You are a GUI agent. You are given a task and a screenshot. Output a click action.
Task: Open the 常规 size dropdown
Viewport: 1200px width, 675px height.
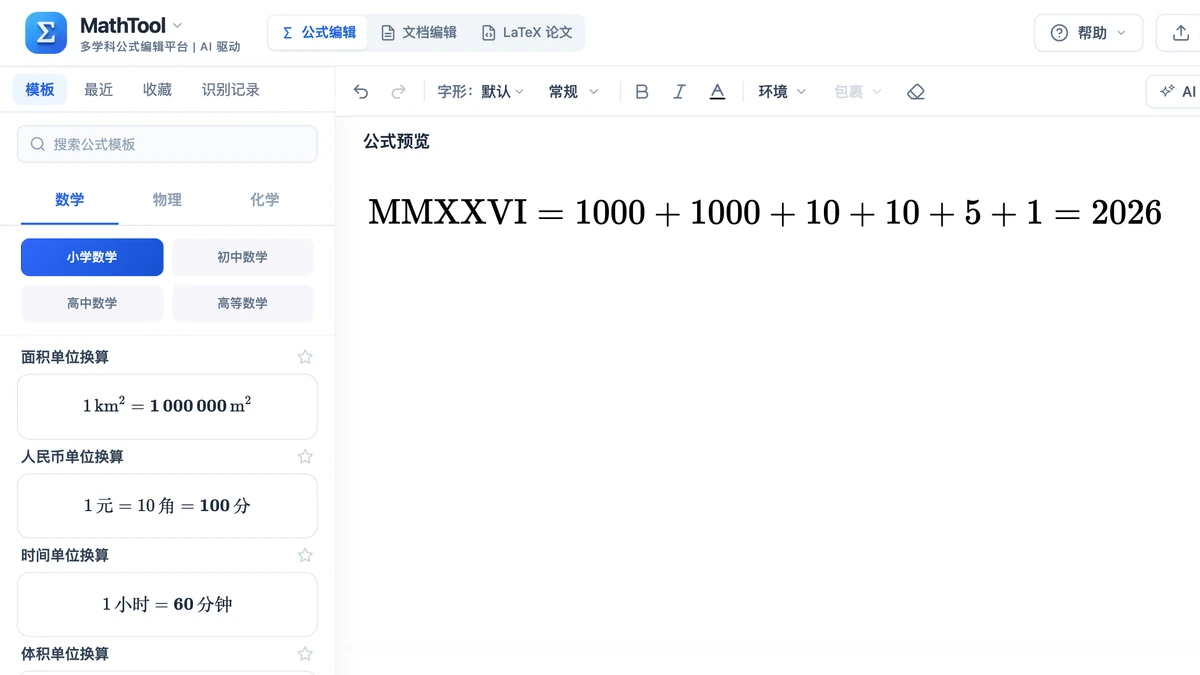coord(573,92)
